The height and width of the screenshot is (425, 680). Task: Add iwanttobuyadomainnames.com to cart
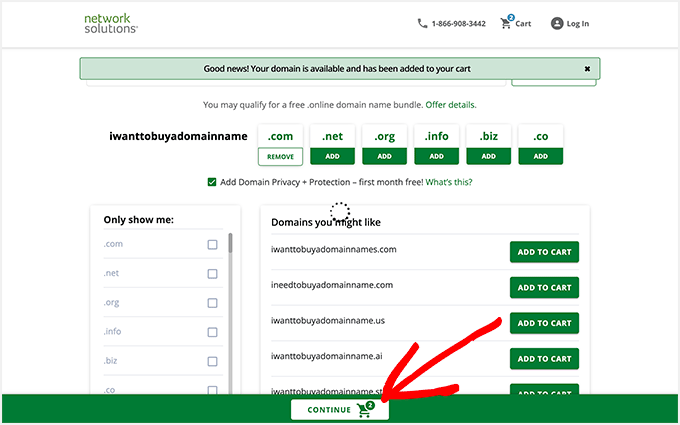pyautogui.click(x=544, y=252)
